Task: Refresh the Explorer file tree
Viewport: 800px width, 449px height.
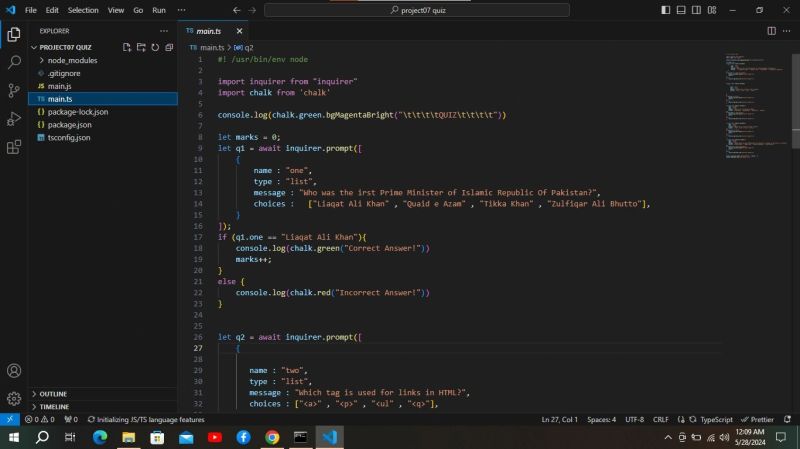Action: (x=155, y=47)
